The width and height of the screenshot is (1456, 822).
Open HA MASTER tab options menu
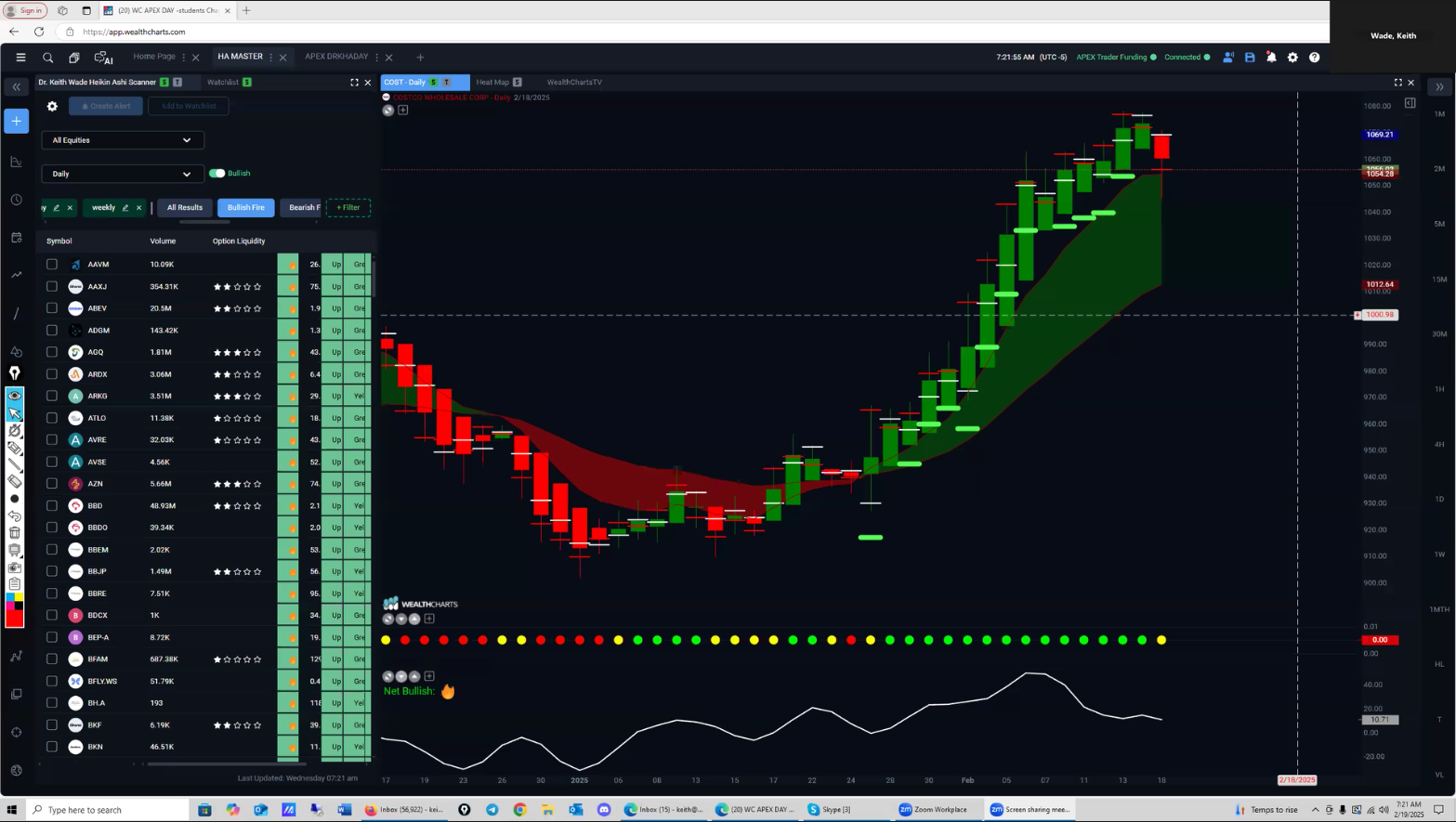click(271, 58)
